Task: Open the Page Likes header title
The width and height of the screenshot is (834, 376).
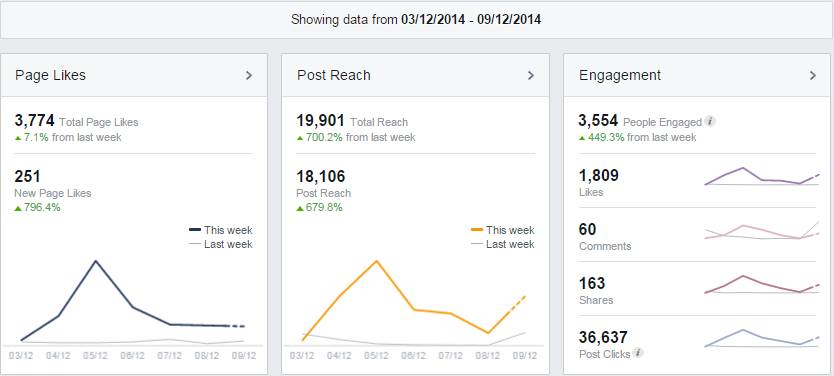Action: 51,76
